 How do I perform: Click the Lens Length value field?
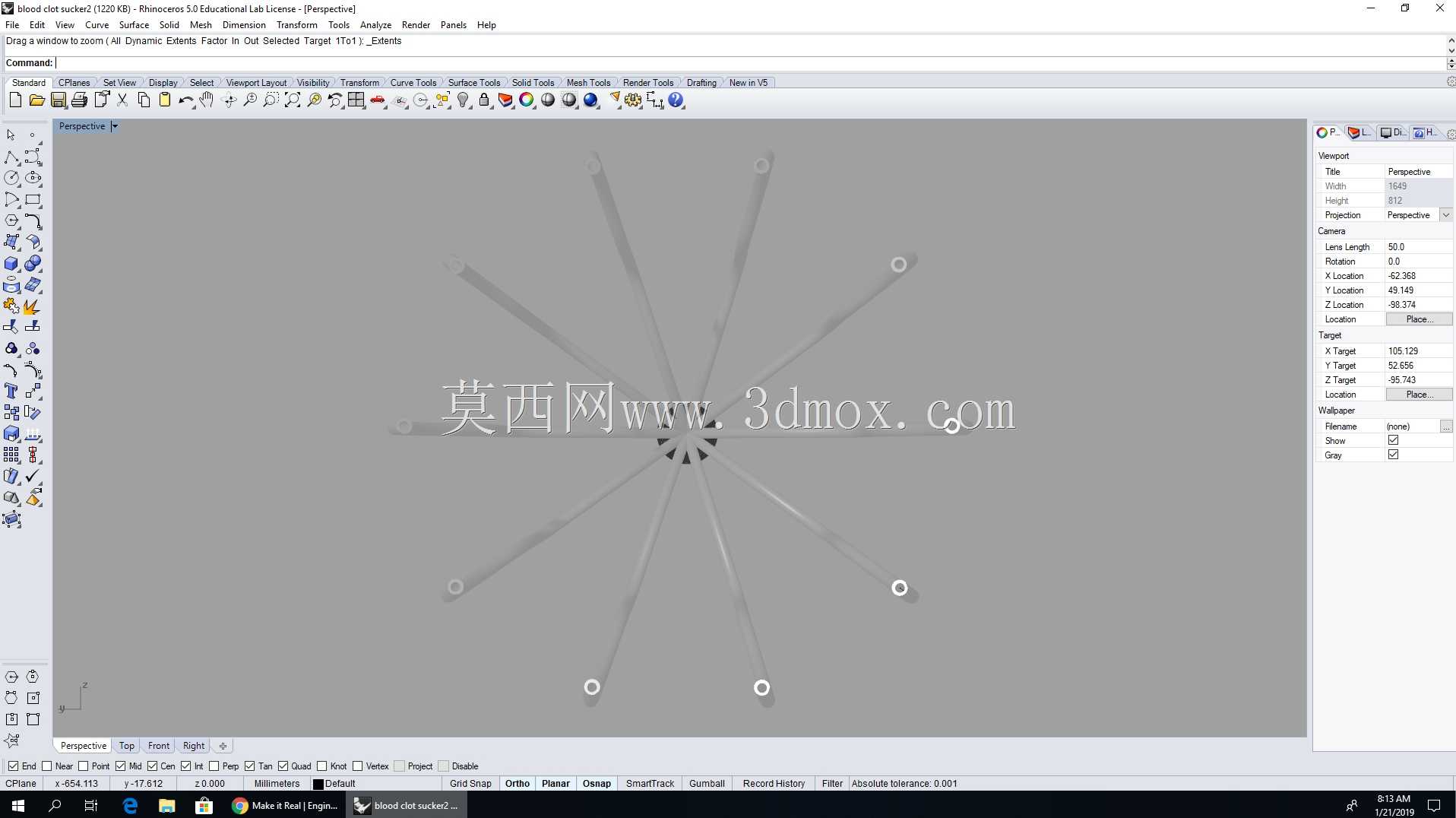point(1419,247)
